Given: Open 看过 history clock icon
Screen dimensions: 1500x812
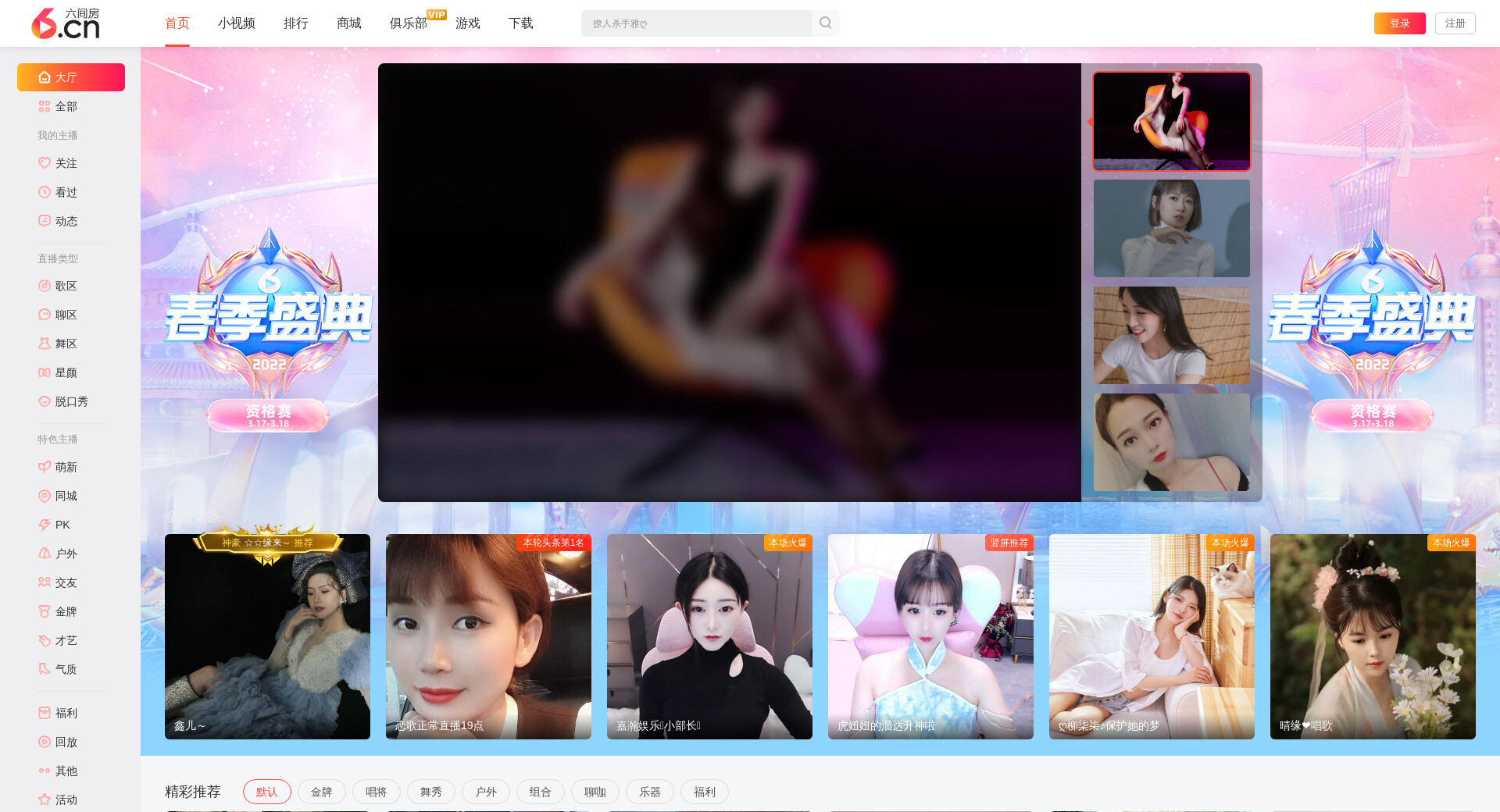Looking at the screenshot, I should [45, 192].
